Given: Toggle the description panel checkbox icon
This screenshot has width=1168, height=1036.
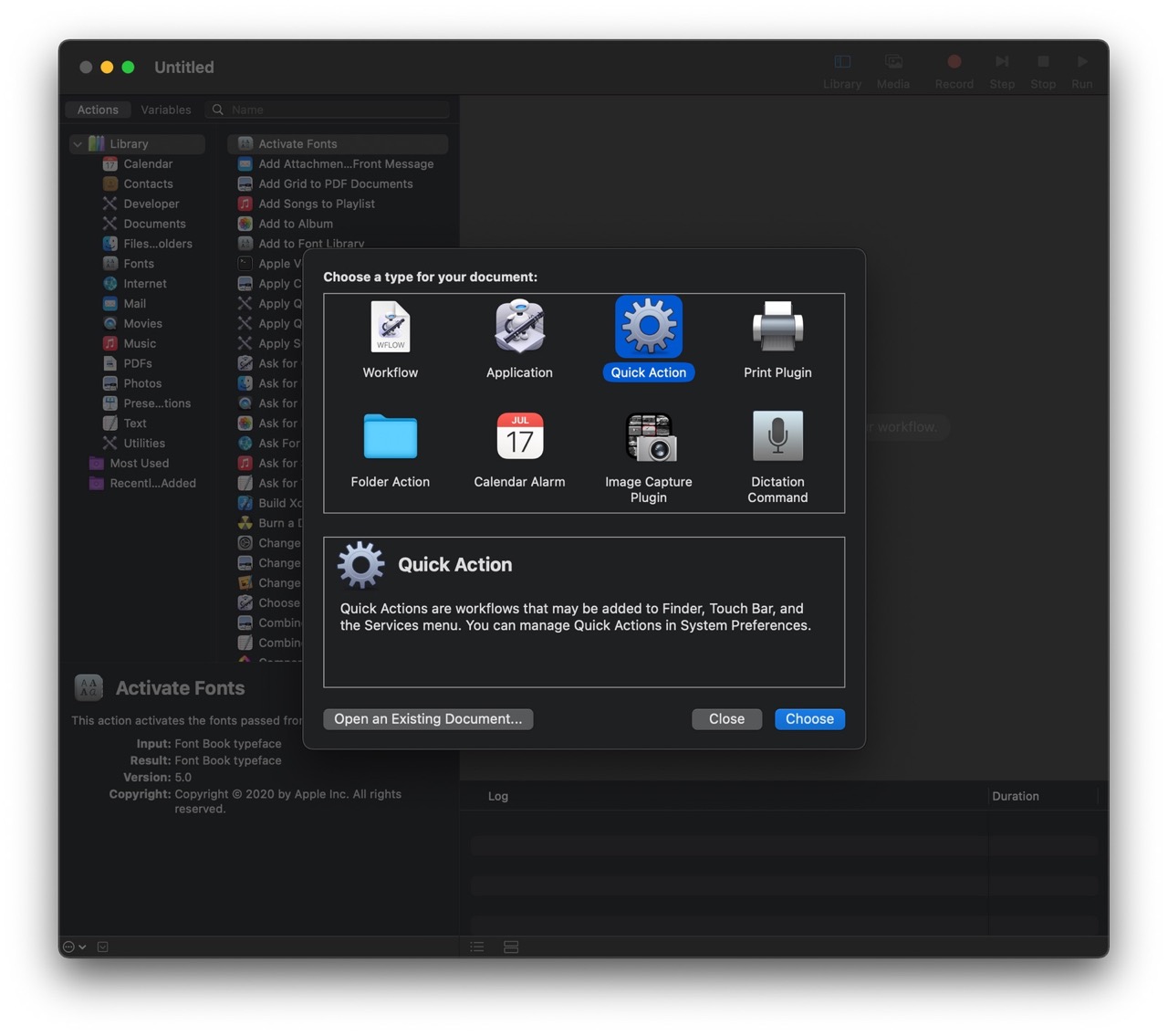Looking at the screenshot, I should click(x=103, y=947).
